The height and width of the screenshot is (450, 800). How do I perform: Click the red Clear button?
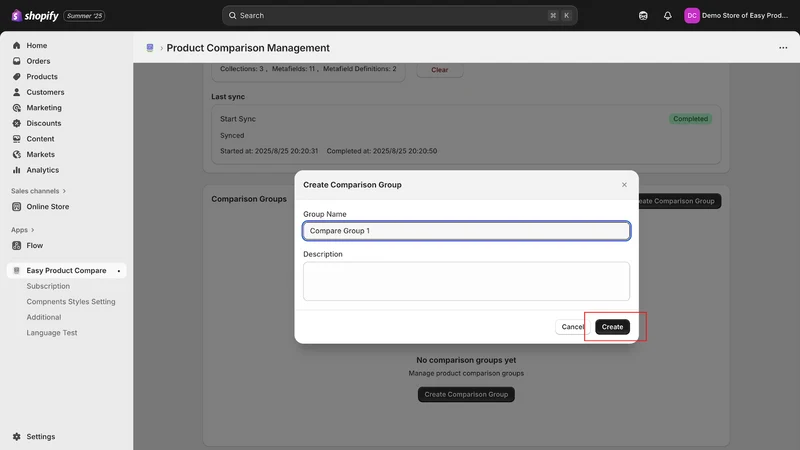(x=440, y=70)
